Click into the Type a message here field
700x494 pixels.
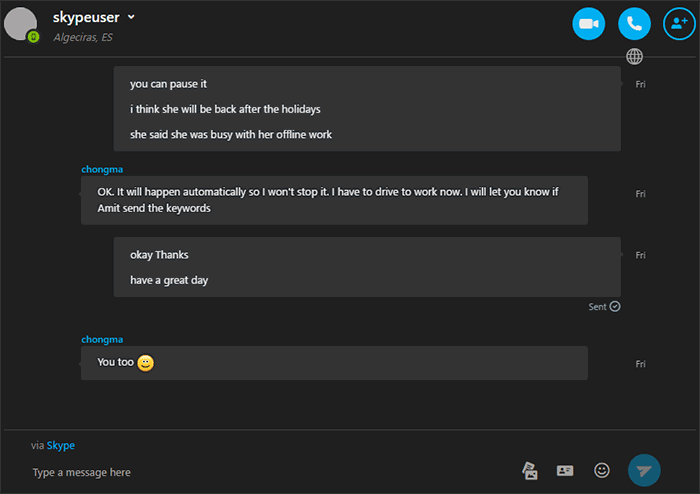[x=268, y=472]
